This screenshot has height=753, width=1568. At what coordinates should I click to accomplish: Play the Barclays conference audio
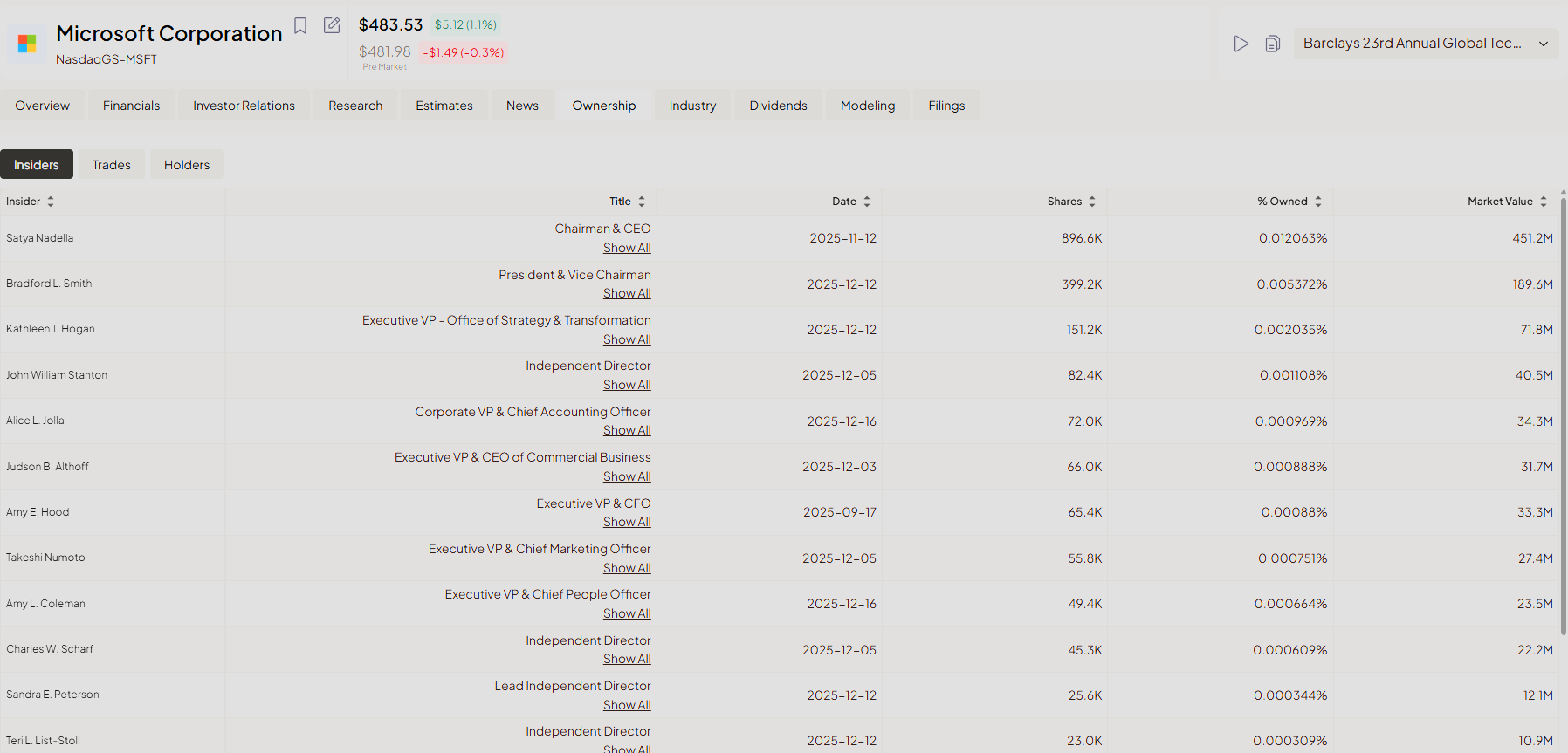pos(1241,44)
